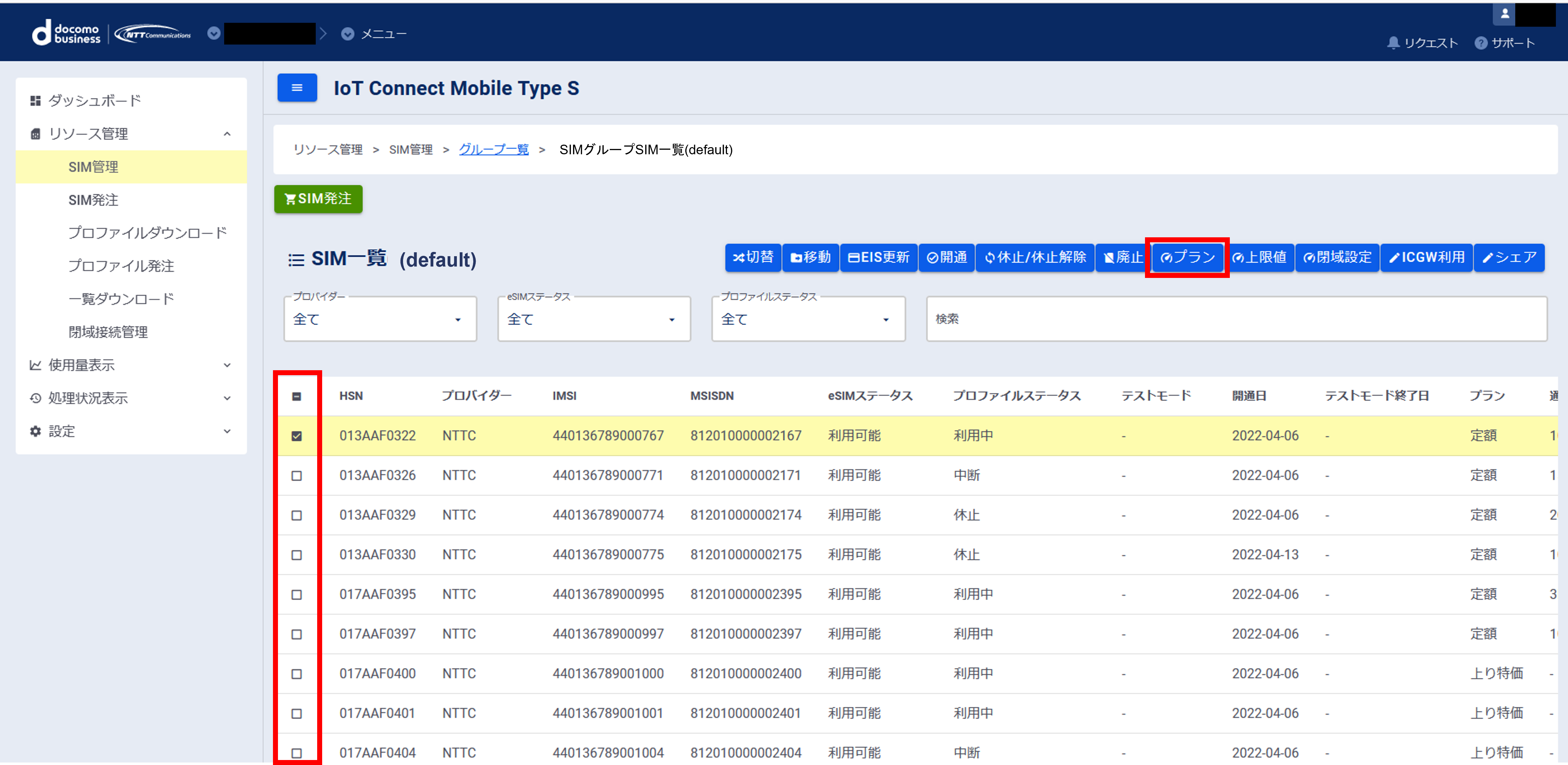Click the EIS更新 toolbar button
Viewport: 1568px width, 765px height.
(x=878, y=257)
